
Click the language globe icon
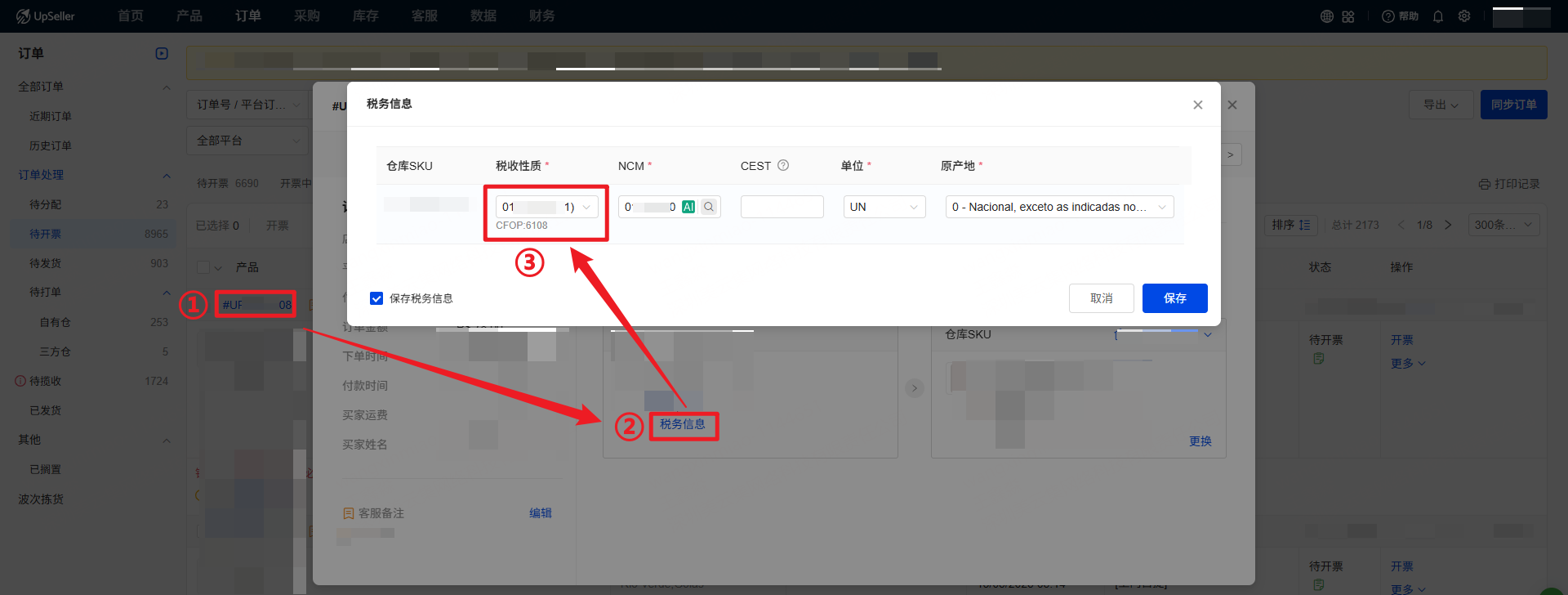[x=1327, y=16]
